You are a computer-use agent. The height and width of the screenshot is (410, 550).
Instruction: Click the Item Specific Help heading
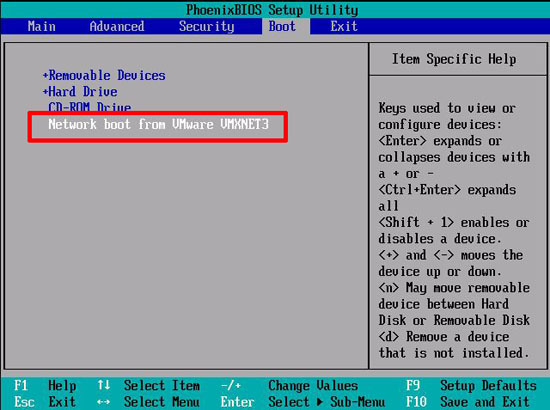click(x=454, y=59)
